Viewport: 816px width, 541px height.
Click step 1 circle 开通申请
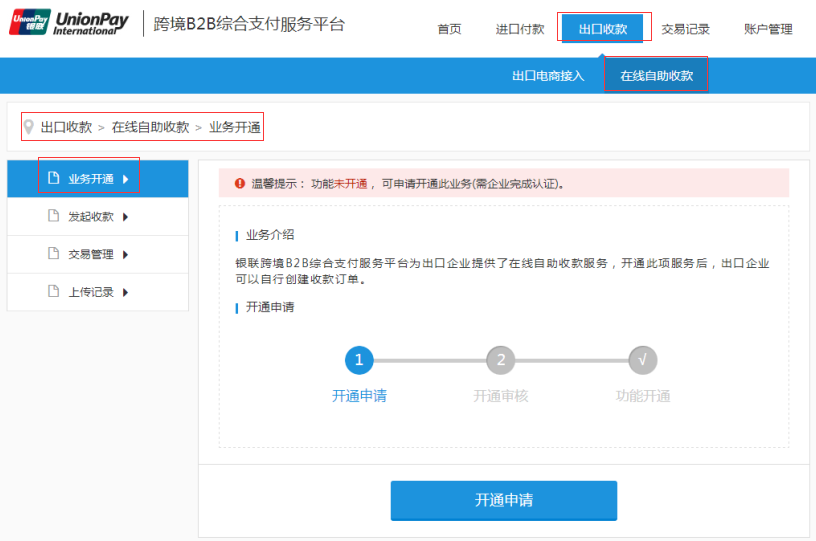coord(359,360)
